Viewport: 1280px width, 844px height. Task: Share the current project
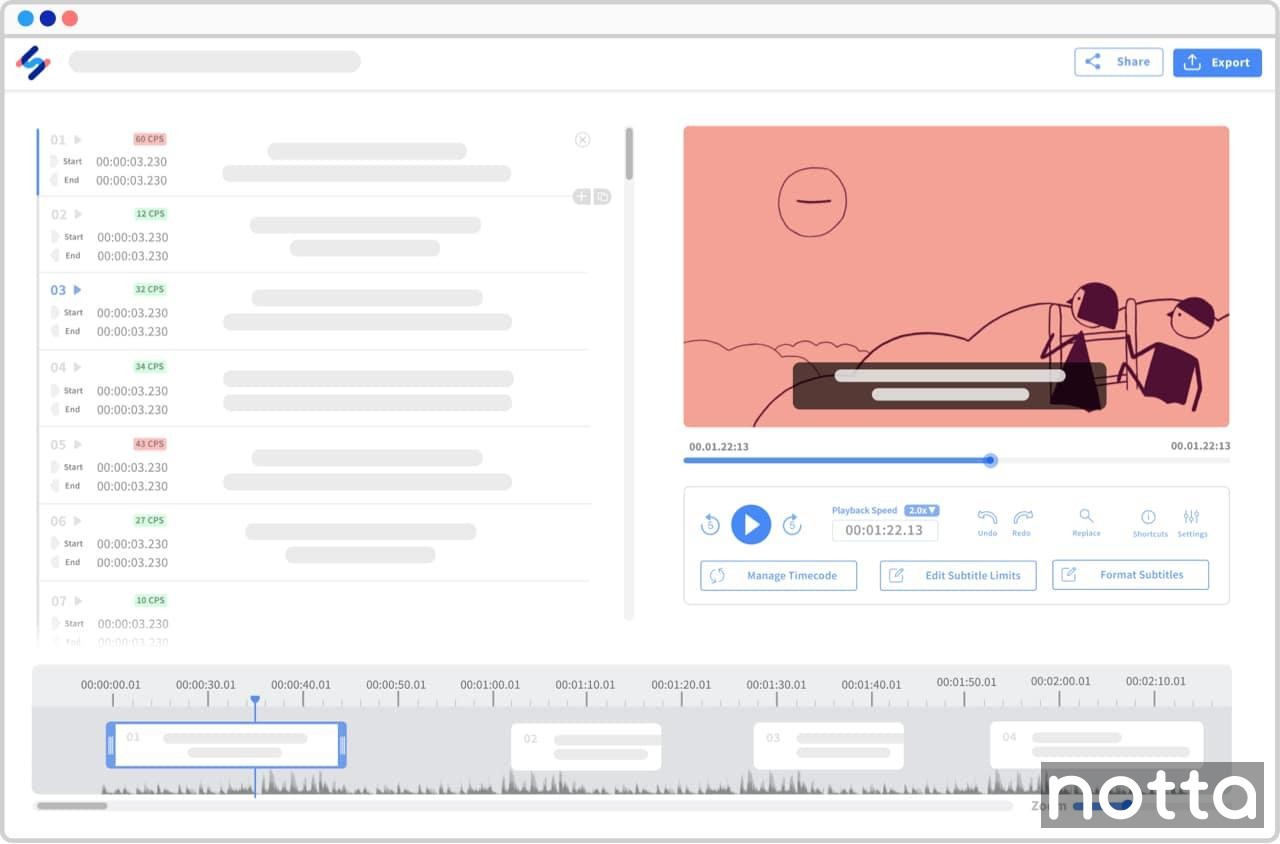coord(1118,61)
